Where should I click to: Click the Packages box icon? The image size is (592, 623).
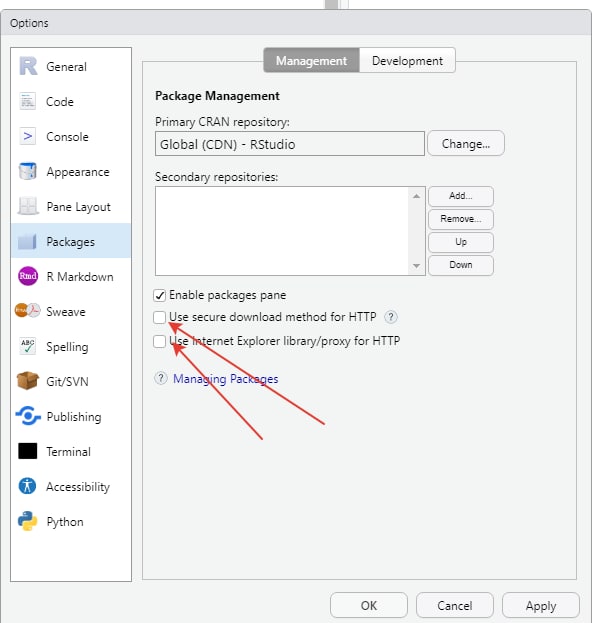click(27, 241)
